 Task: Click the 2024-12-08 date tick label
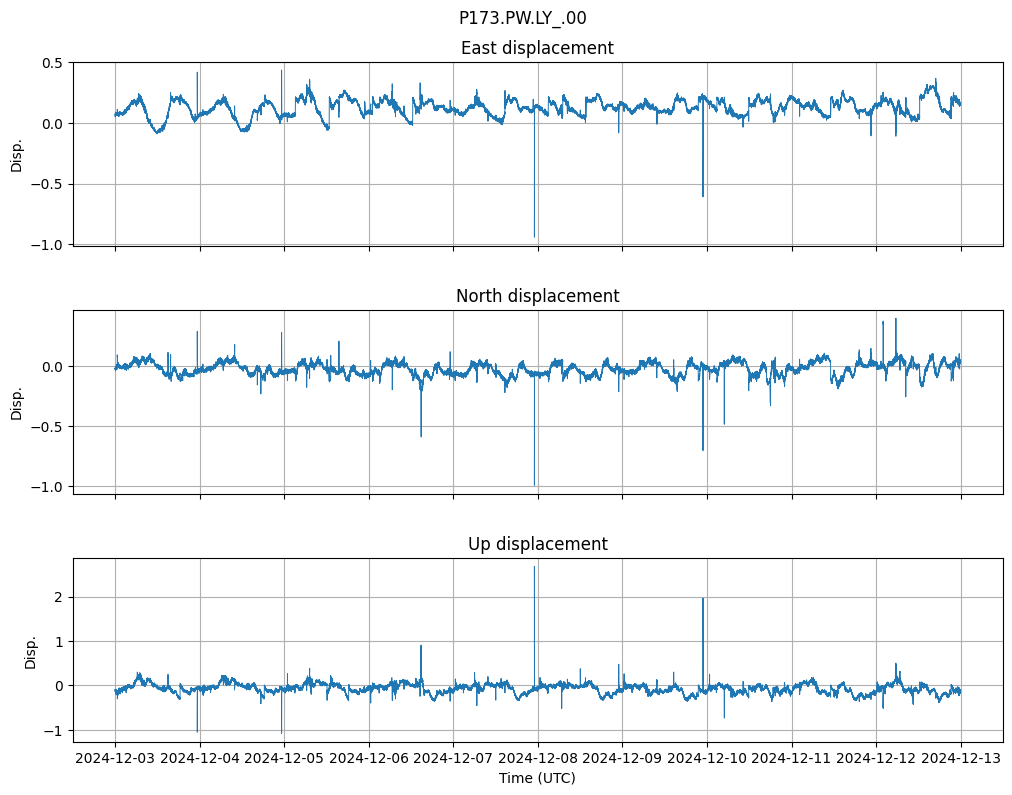point(538,759)
